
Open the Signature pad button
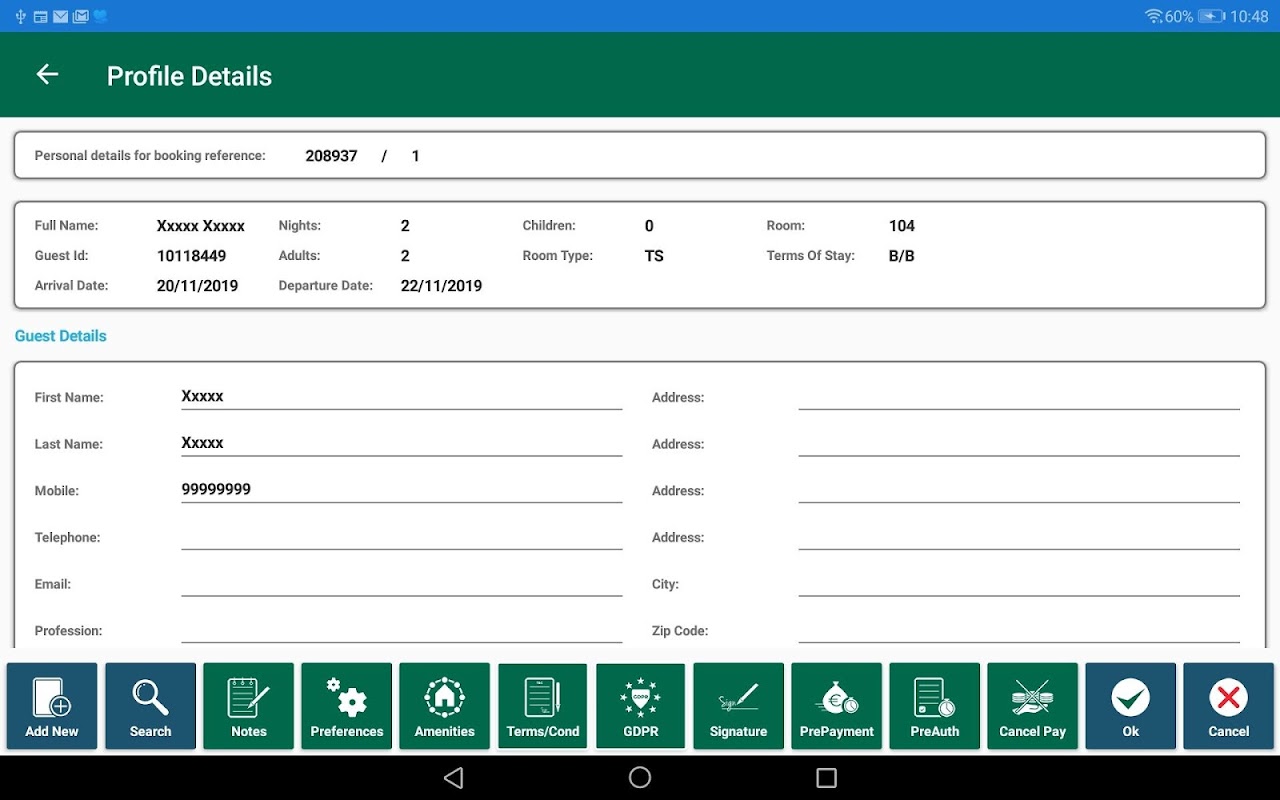[x=738, y=706]
